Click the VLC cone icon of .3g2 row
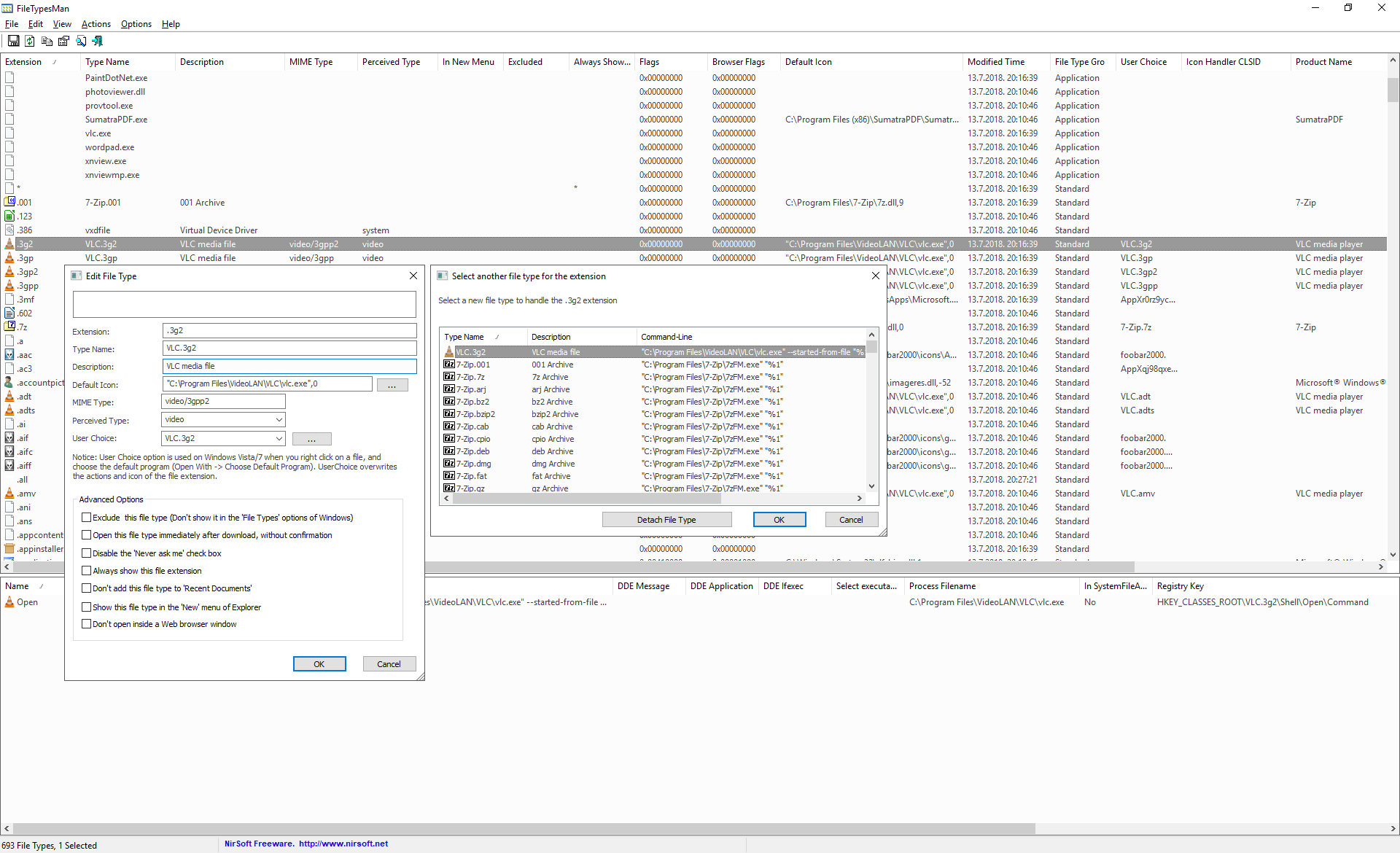Image resolution: width=1400 pixels, height=853 pixels. [9, 244]
